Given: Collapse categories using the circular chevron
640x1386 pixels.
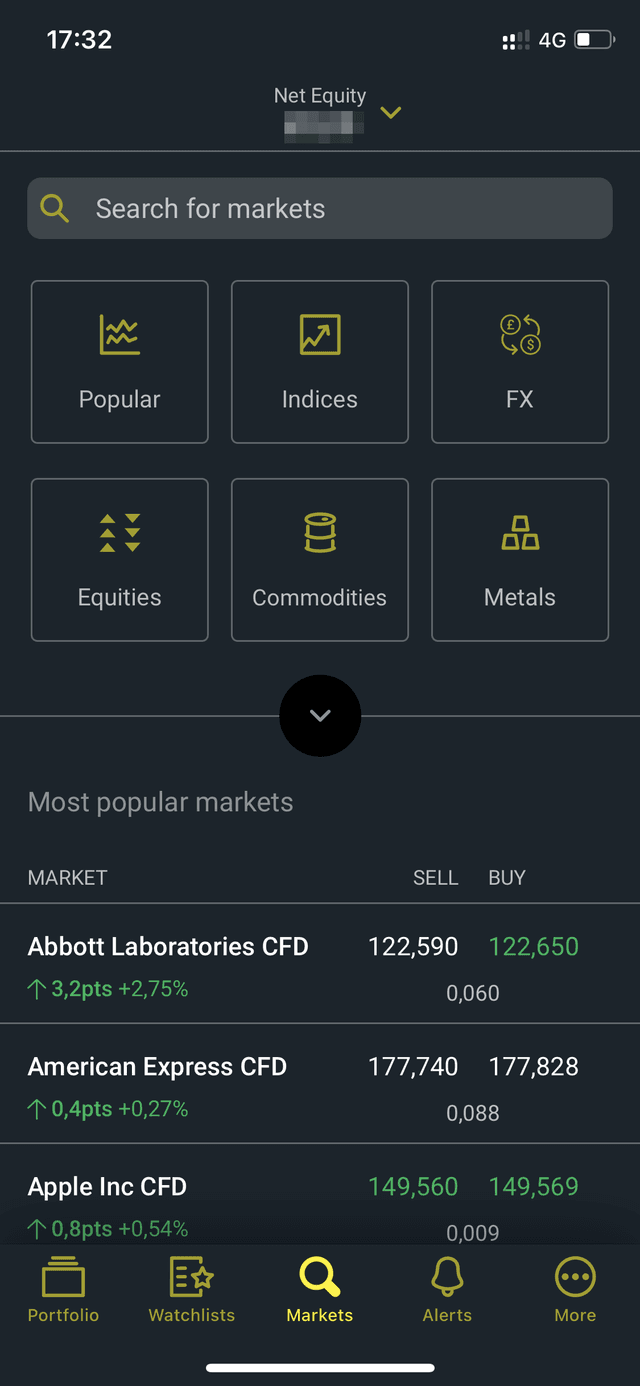Looking at the screenshot, I should (320, 716).
